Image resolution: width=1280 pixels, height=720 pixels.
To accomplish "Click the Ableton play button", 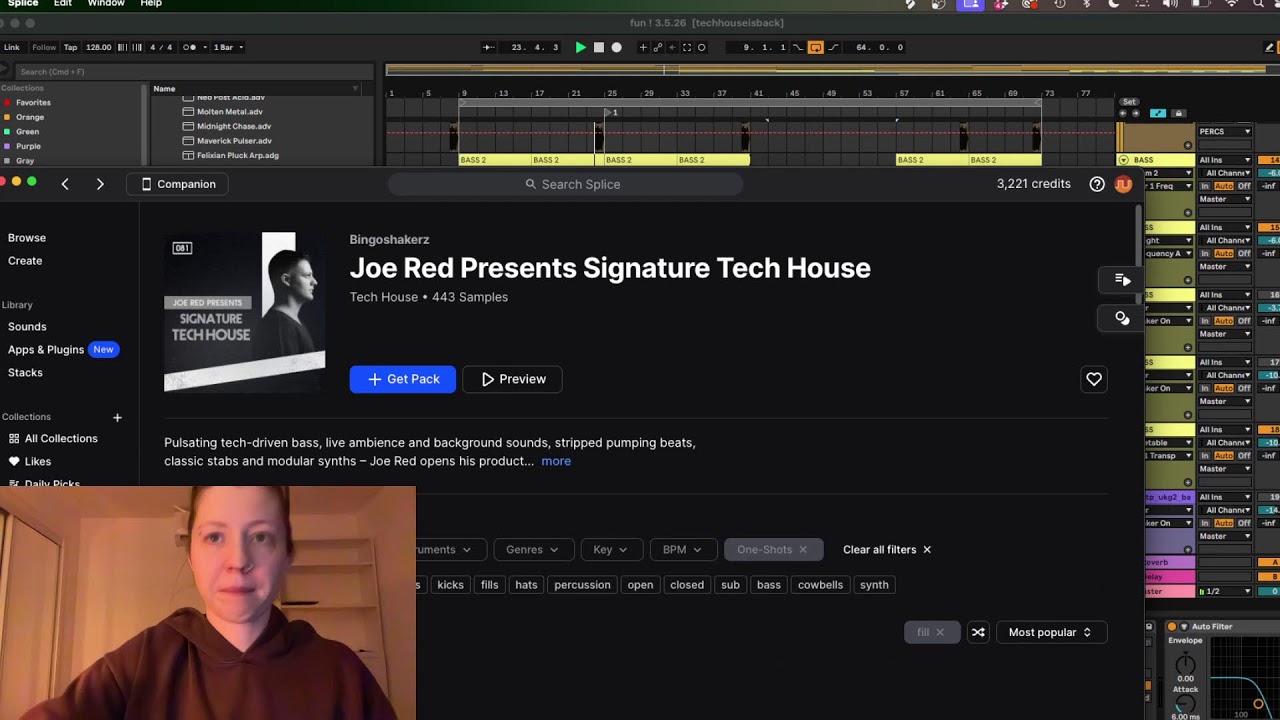I will (x=580, y=47).
